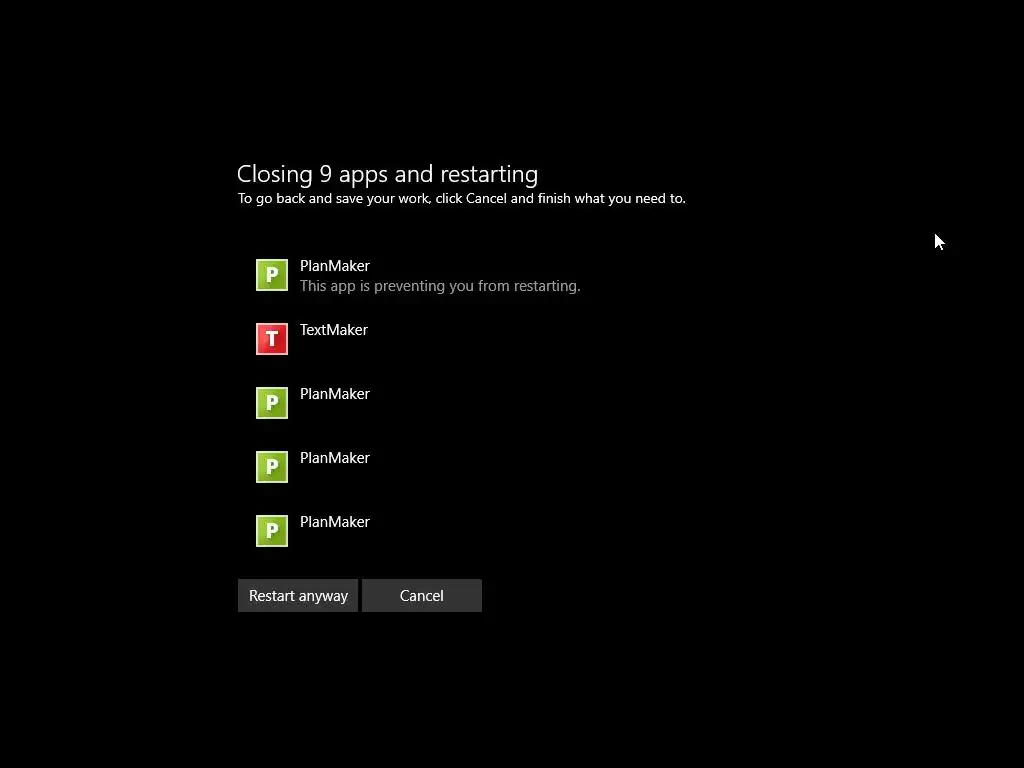1024x768 pixels.
Task: Click the Restart anyway button
Action: click(298, 596)
